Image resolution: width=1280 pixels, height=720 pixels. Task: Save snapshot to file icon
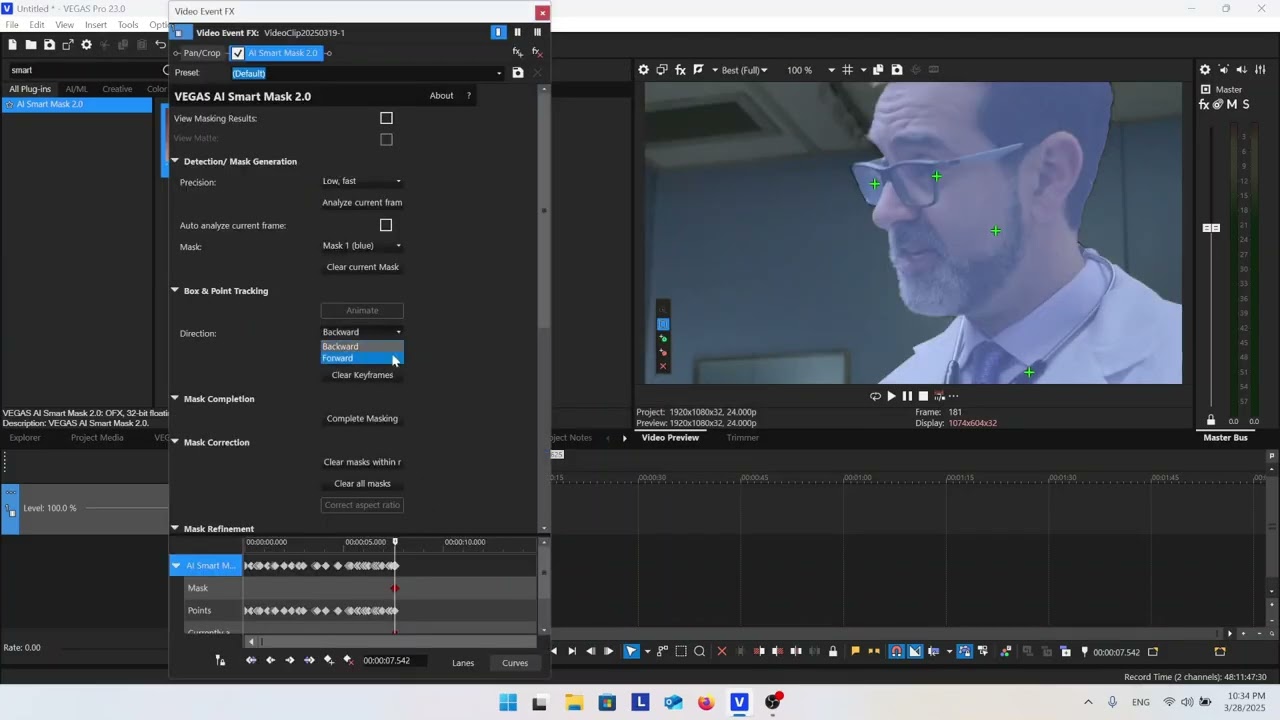[x=897, y=70]
